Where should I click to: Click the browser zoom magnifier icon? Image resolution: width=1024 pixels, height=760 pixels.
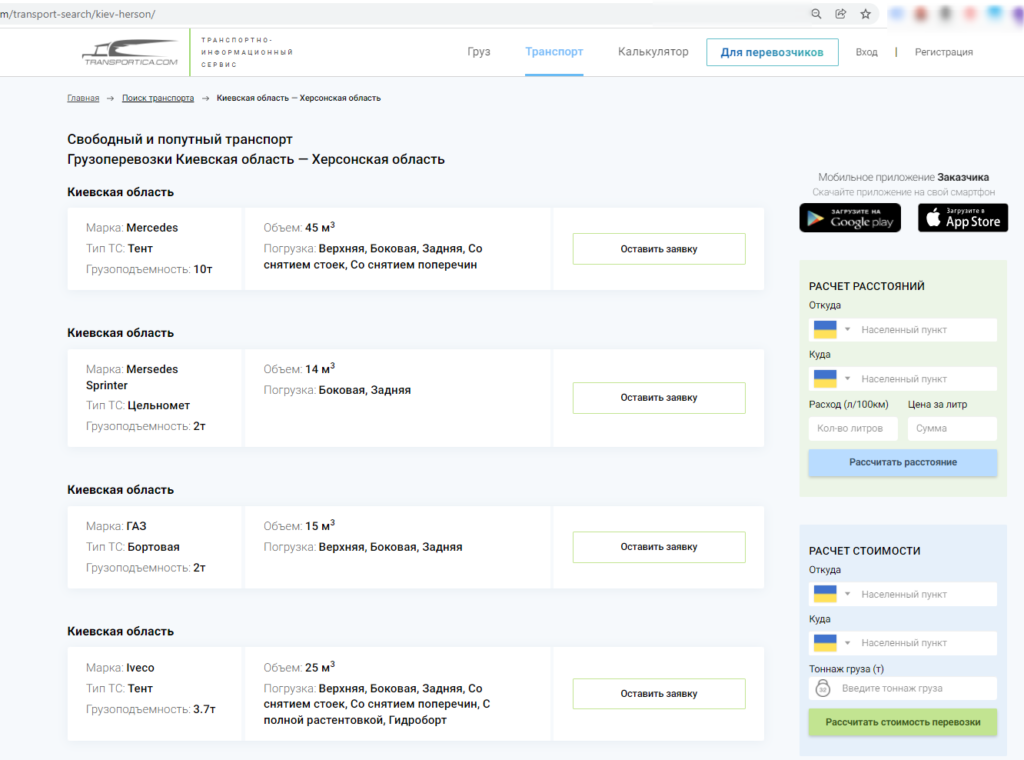816,14
